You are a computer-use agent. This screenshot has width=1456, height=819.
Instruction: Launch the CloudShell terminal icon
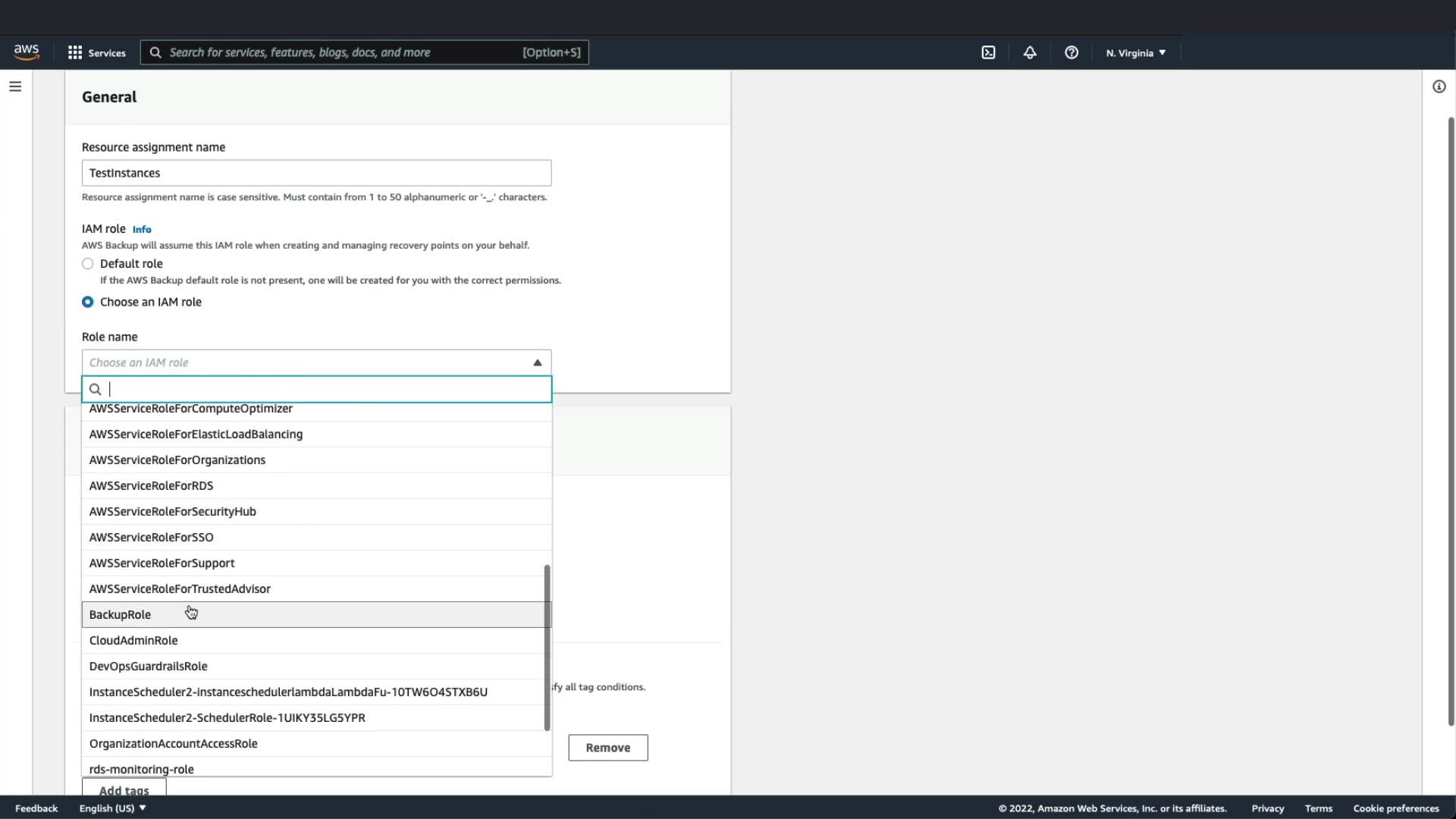pyautogui.click(x=988, y=52)
